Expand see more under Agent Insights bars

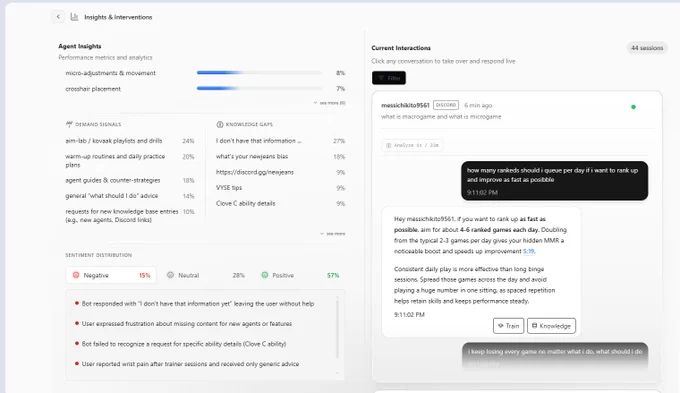coord(329,103)
